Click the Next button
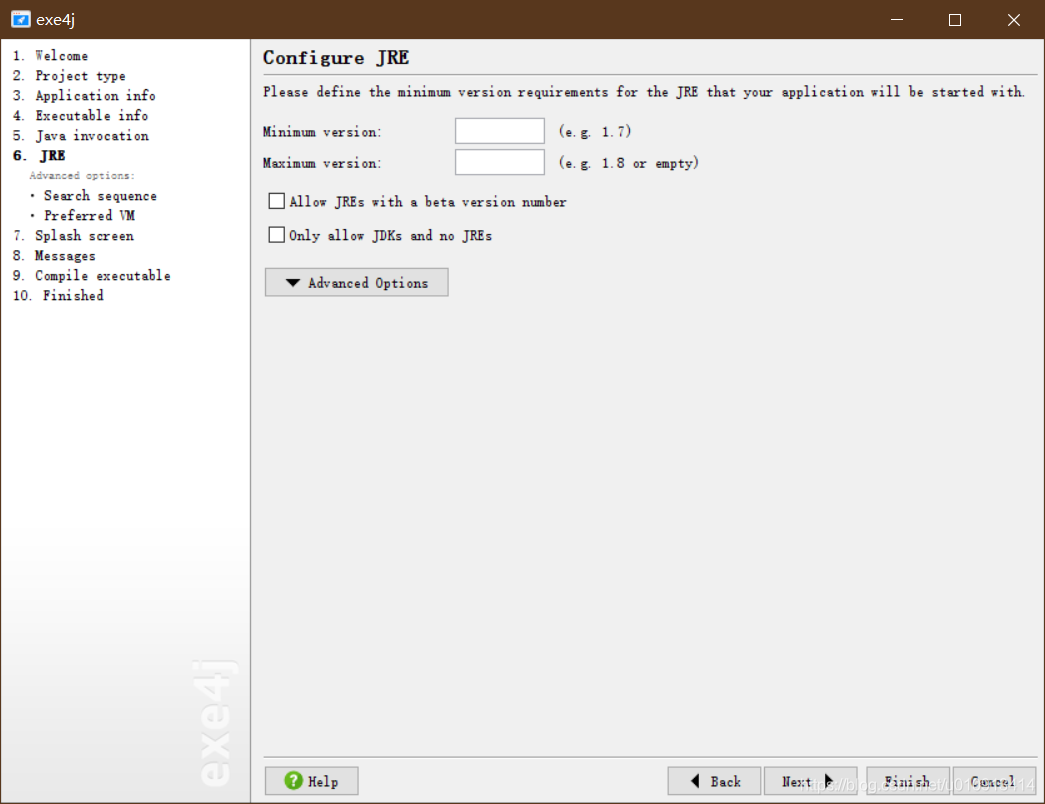 [x=810, y=781]
